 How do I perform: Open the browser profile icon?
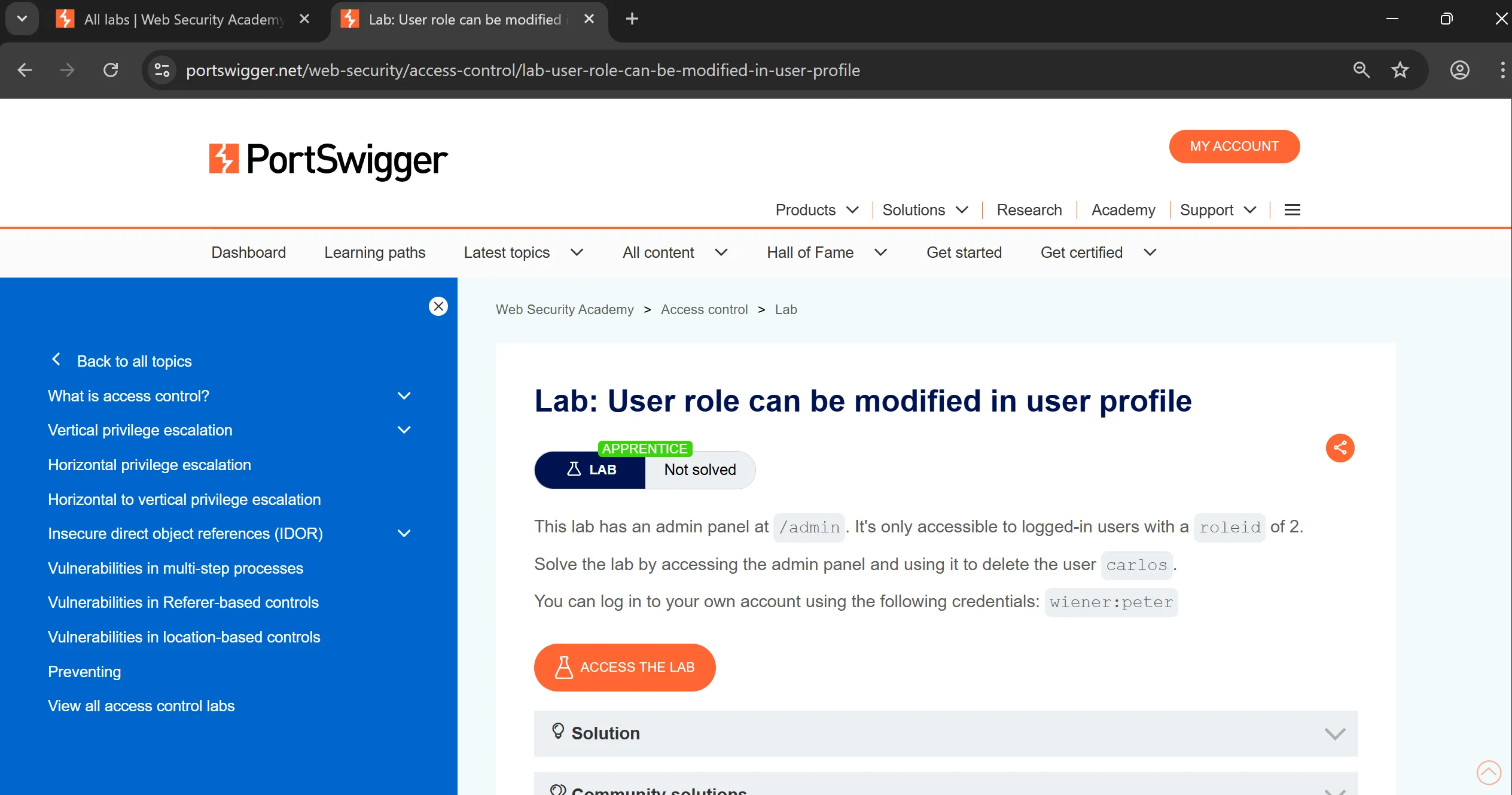click(1459, 70)
